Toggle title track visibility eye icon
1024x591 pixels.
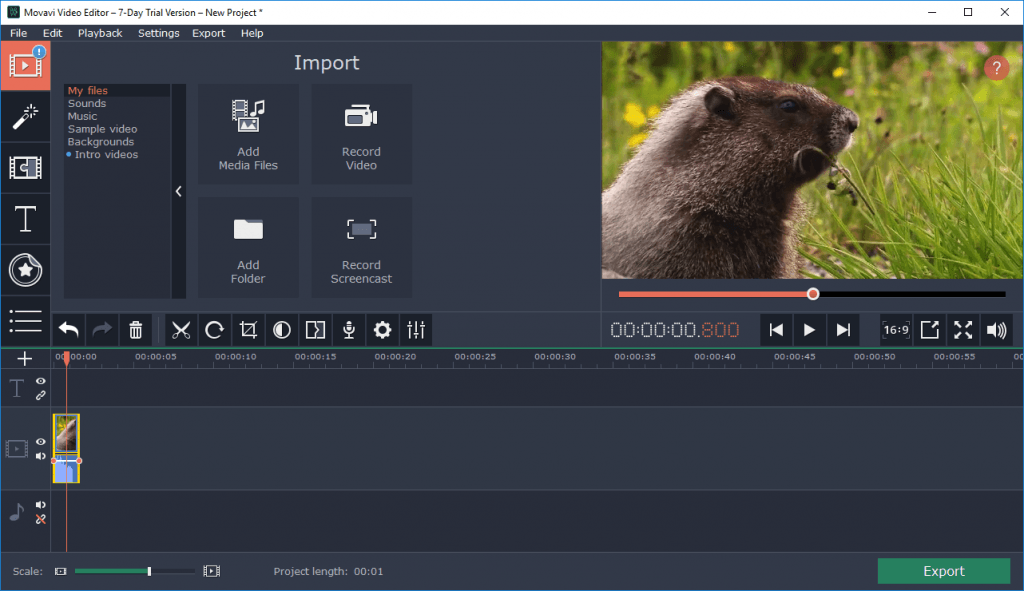click(x=41, y=381)
